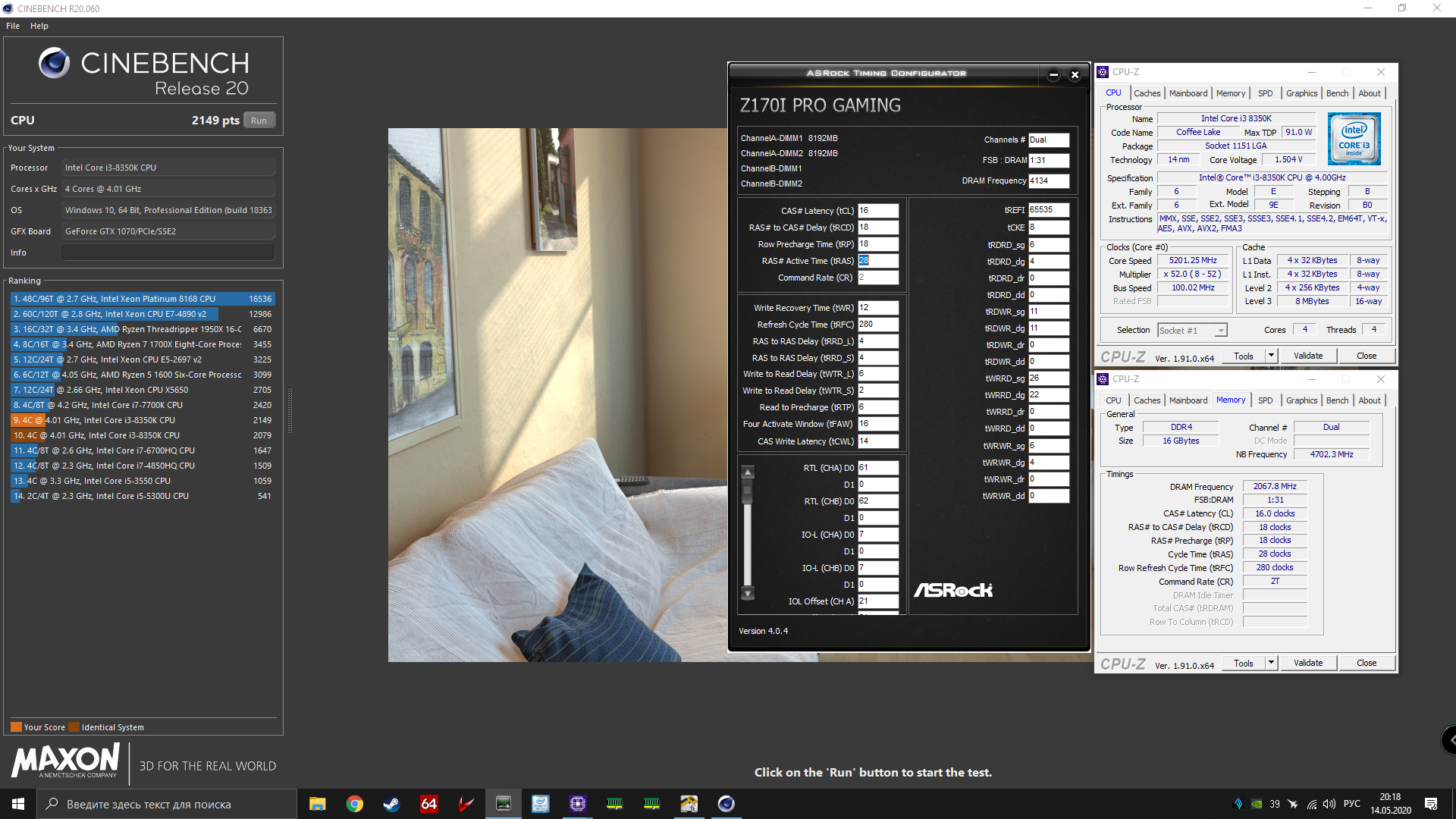1456x819 pixels.
Task: Switch to Cinebench taskbar icon
Action: point(726,804)
